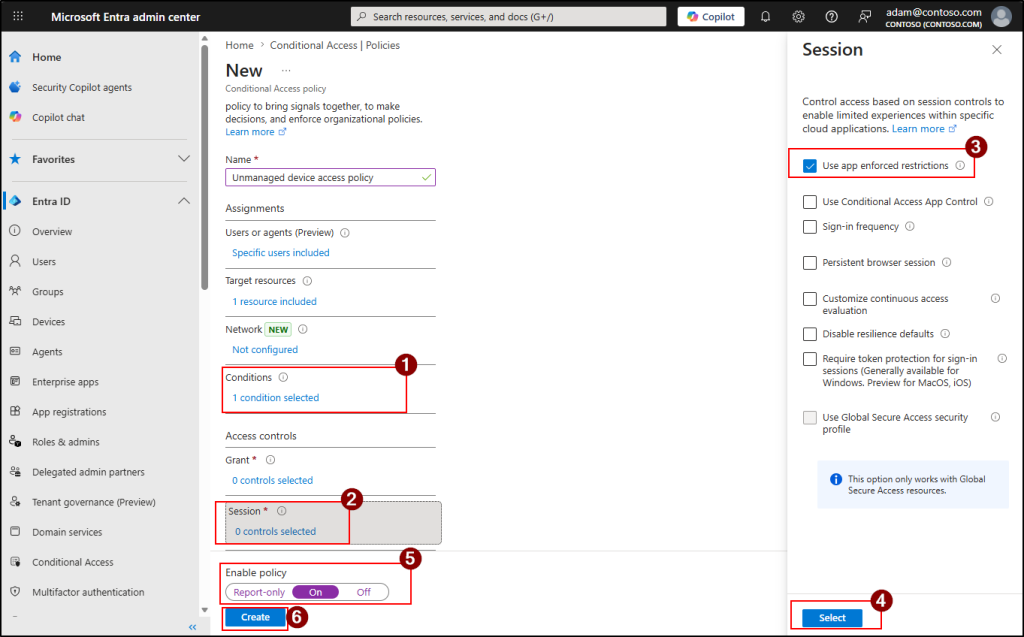Viewport: 1024px width, 637px height.
Task: Click the Create button
Action: click(x=255, y=617)
